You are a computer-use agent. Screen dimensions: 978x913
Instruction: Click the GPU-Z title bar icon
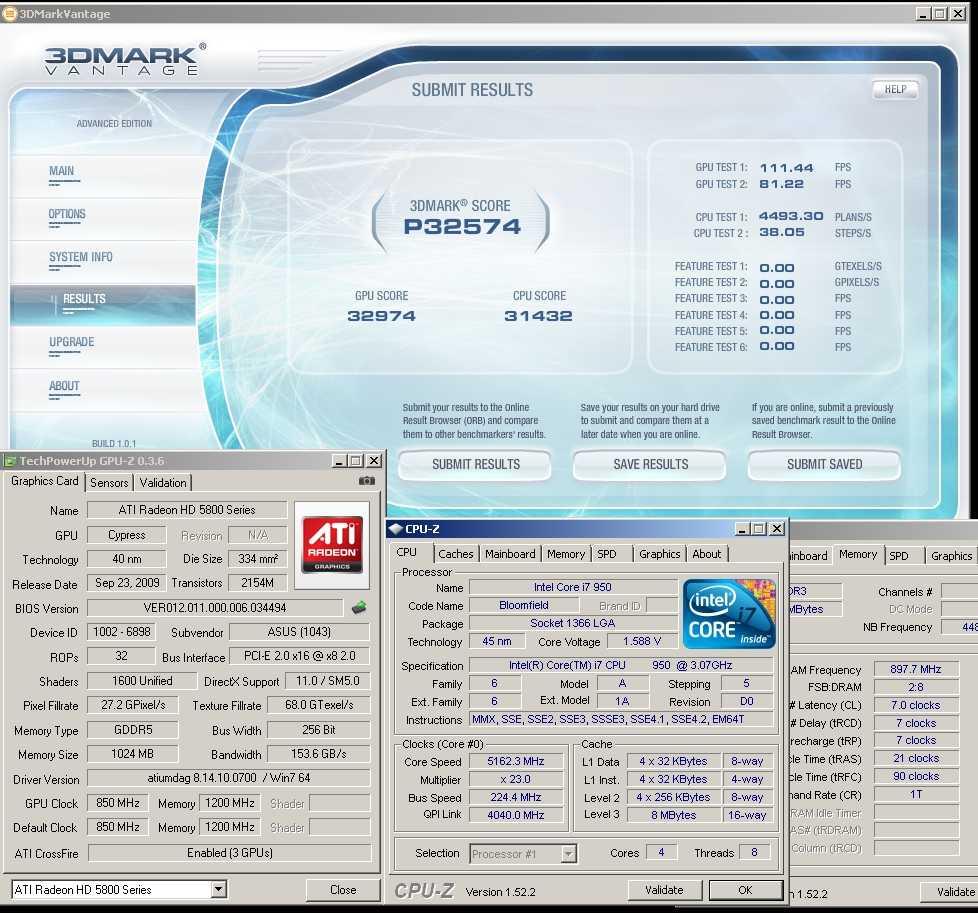click(10, 461)
